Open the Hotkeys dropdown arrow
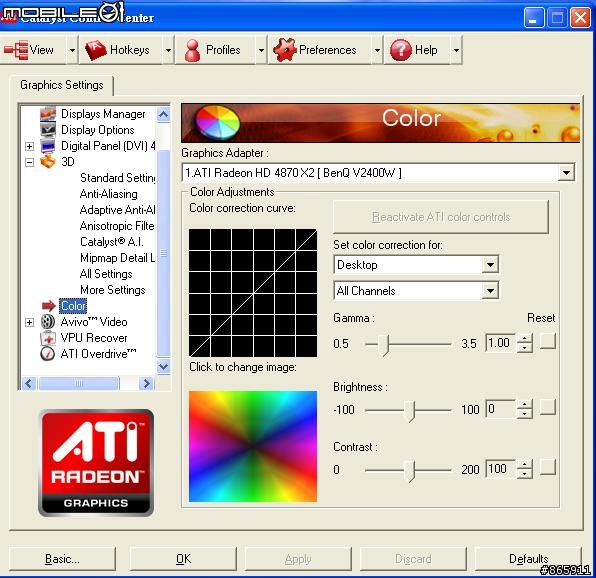Screen dimensions: 596x578 (168, 50)
